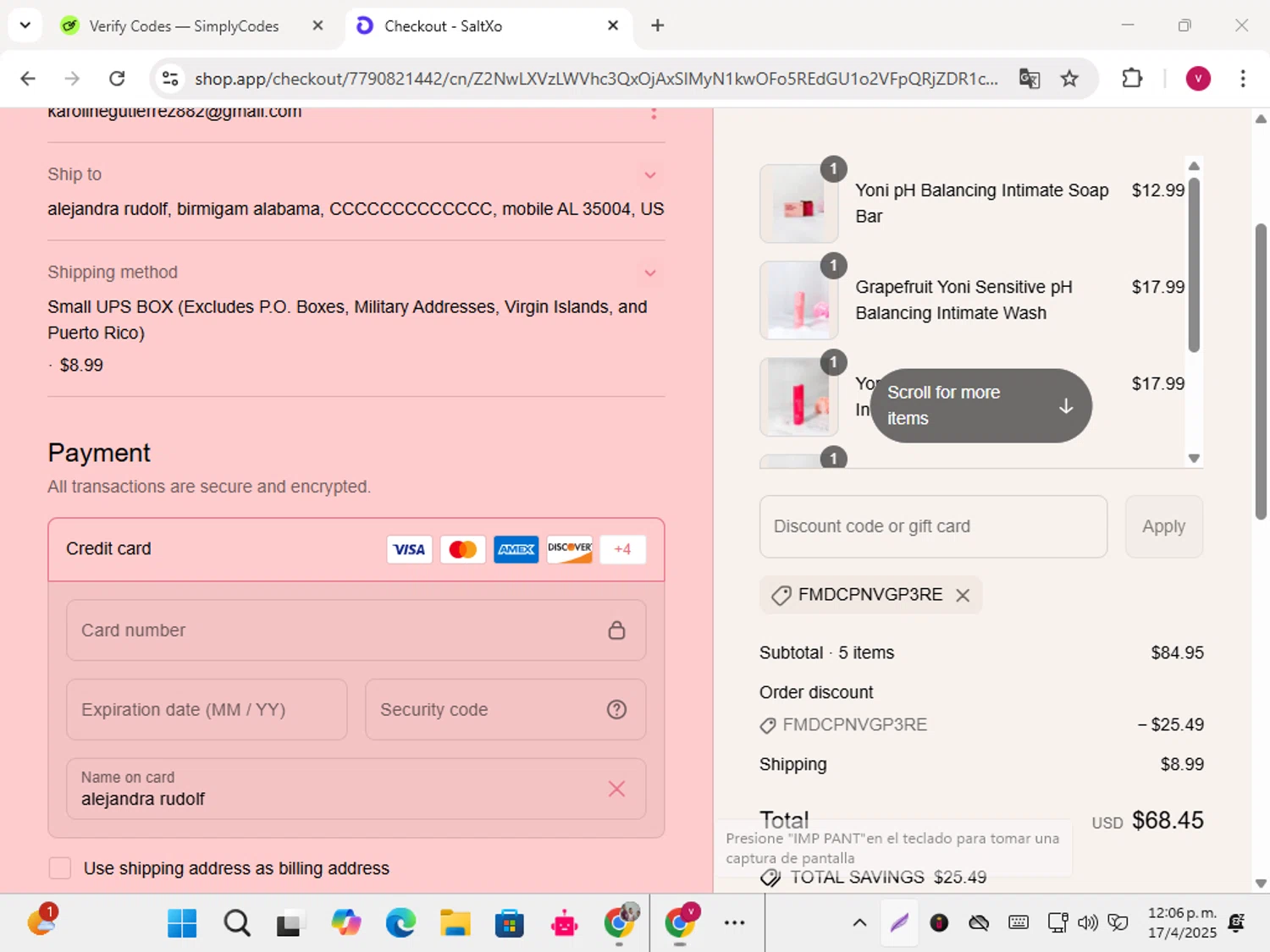This screenshot has width=1270, height=952.
Task: Open a new browser tab
Action: tap(658, 25)
